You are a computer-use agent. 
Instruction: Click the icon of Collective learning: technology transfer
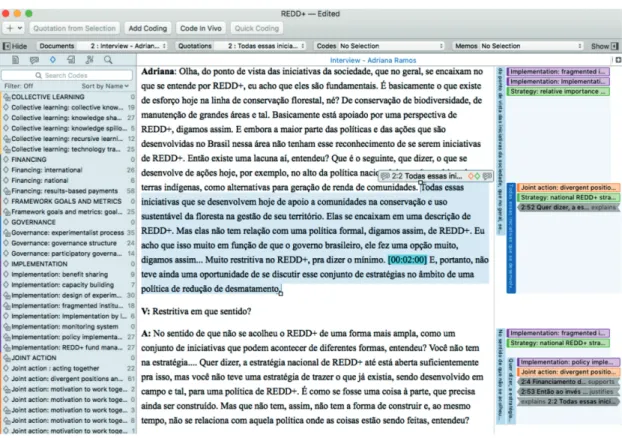(x=6, y=149)
